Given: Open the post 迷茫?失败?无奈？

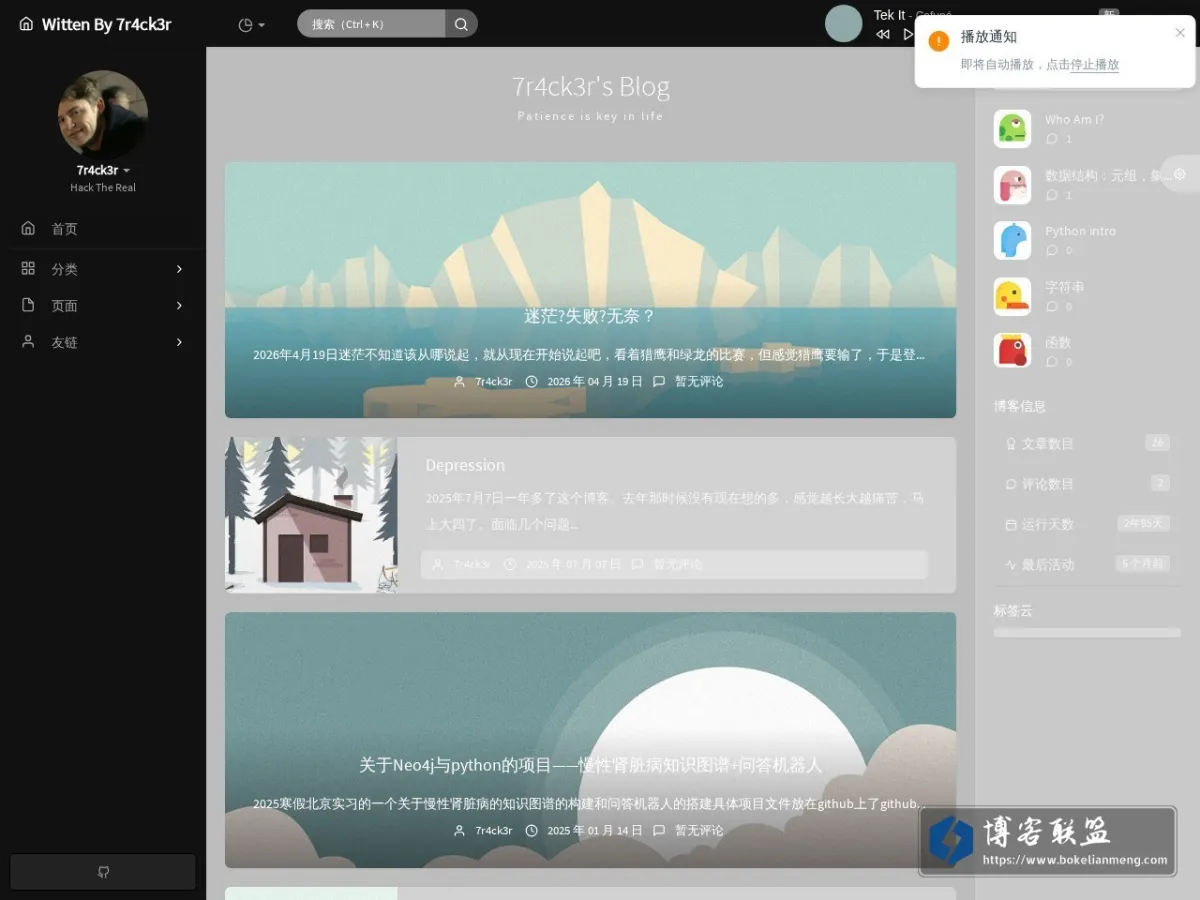Looking at the screenshot, I should pos(590,316).
